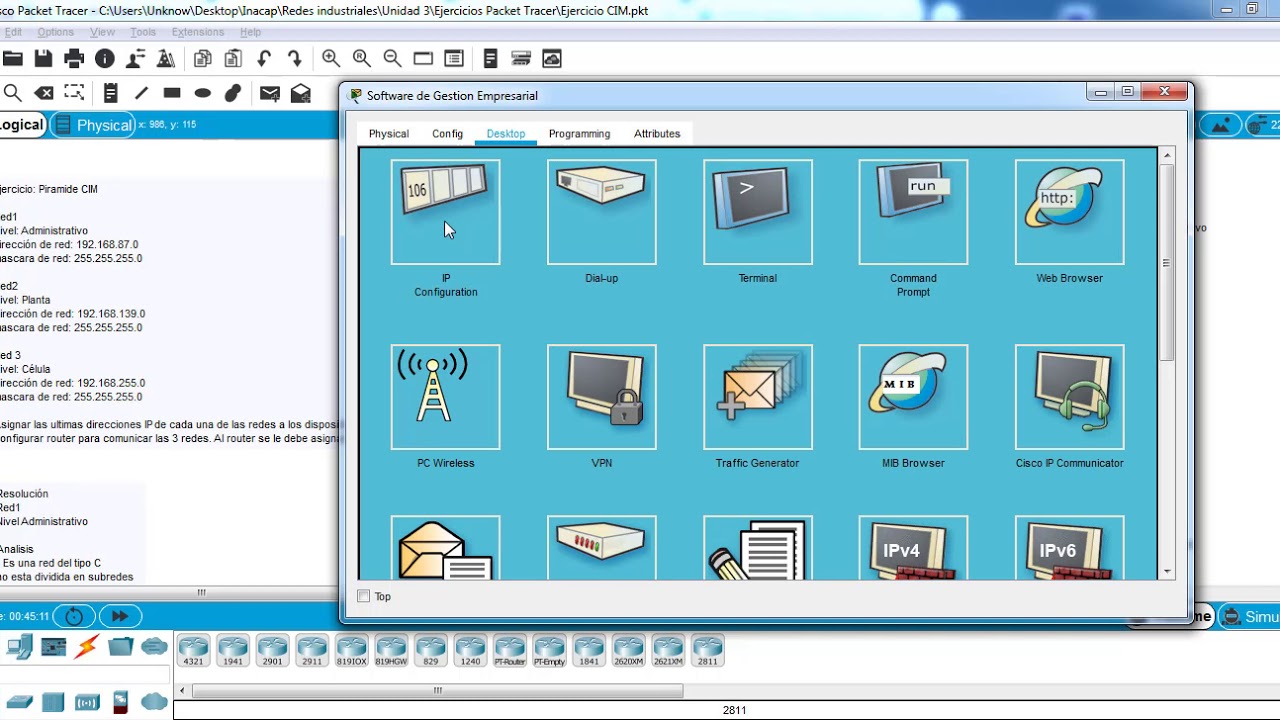Viewport: 1280px width, 720px height.
Task: Select the 2811 router device
Action: click(x=708, y=650)
